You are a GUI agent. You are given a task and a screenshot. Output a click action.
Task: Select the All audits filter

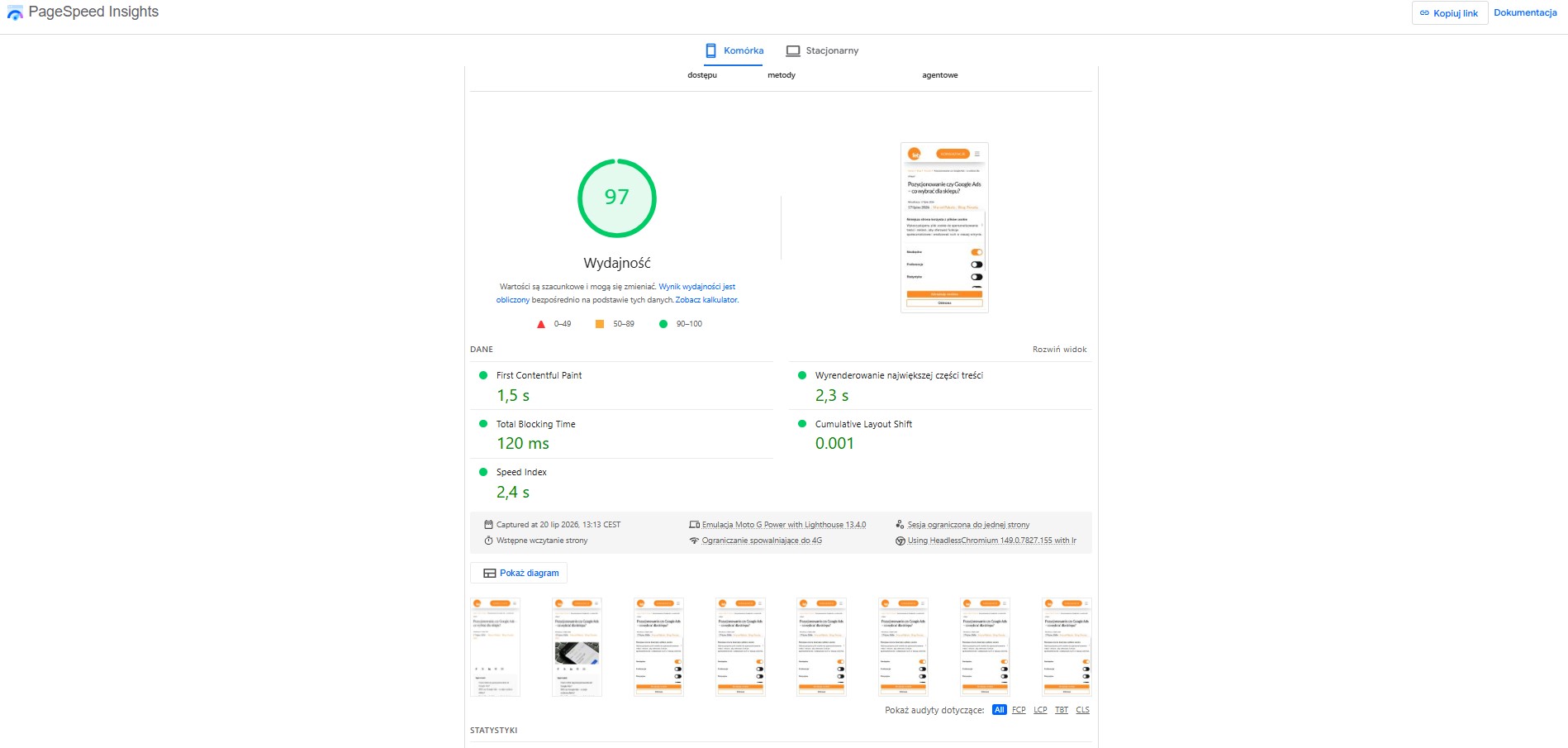[999, 710]
